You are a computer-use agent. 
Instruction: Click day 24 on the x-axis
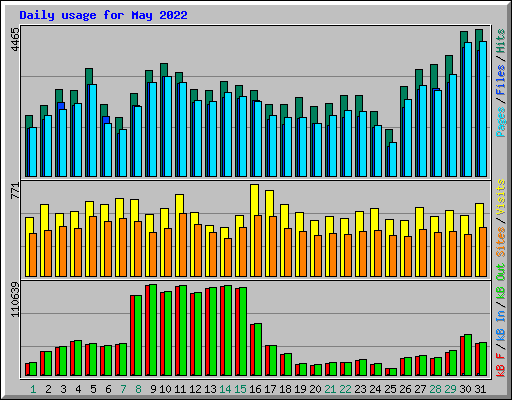pyautogui.click(x=375, y=389)
